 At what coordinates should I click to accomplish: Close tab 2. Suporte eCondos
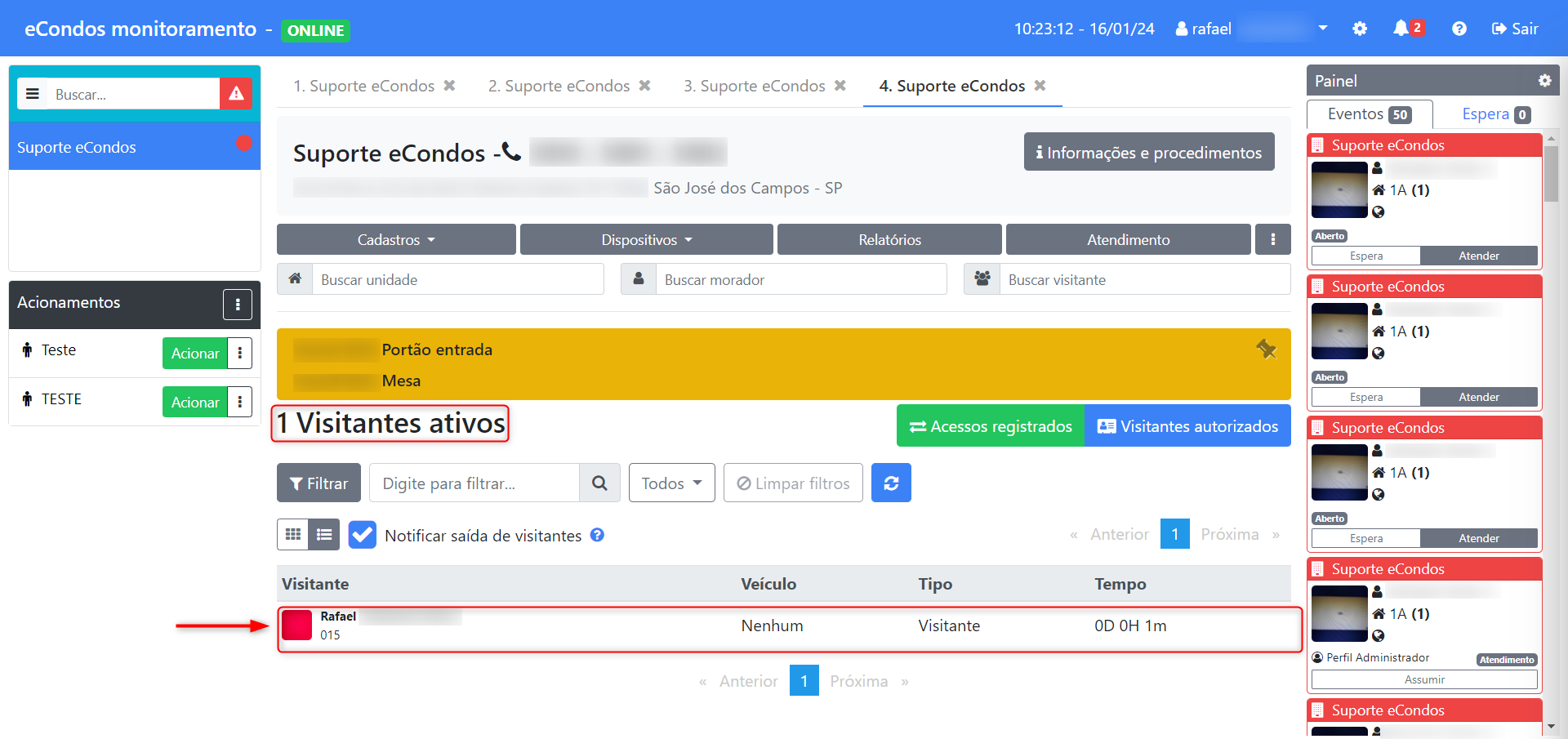[x=644, y=86]
